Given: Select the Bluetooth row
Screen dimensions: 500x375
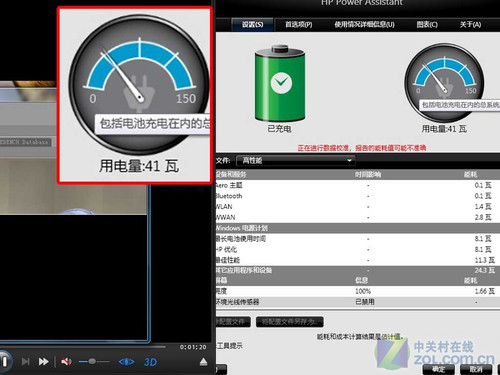Looking at the screenshot, I should [358, 196].
